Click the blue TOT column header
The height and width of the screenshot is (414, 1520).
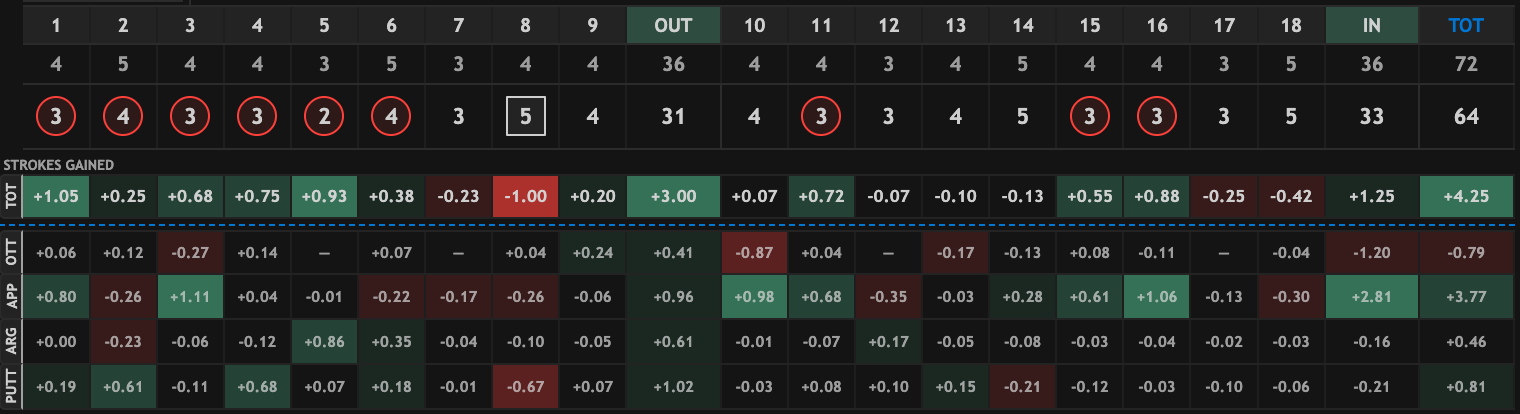(1466, 26)
